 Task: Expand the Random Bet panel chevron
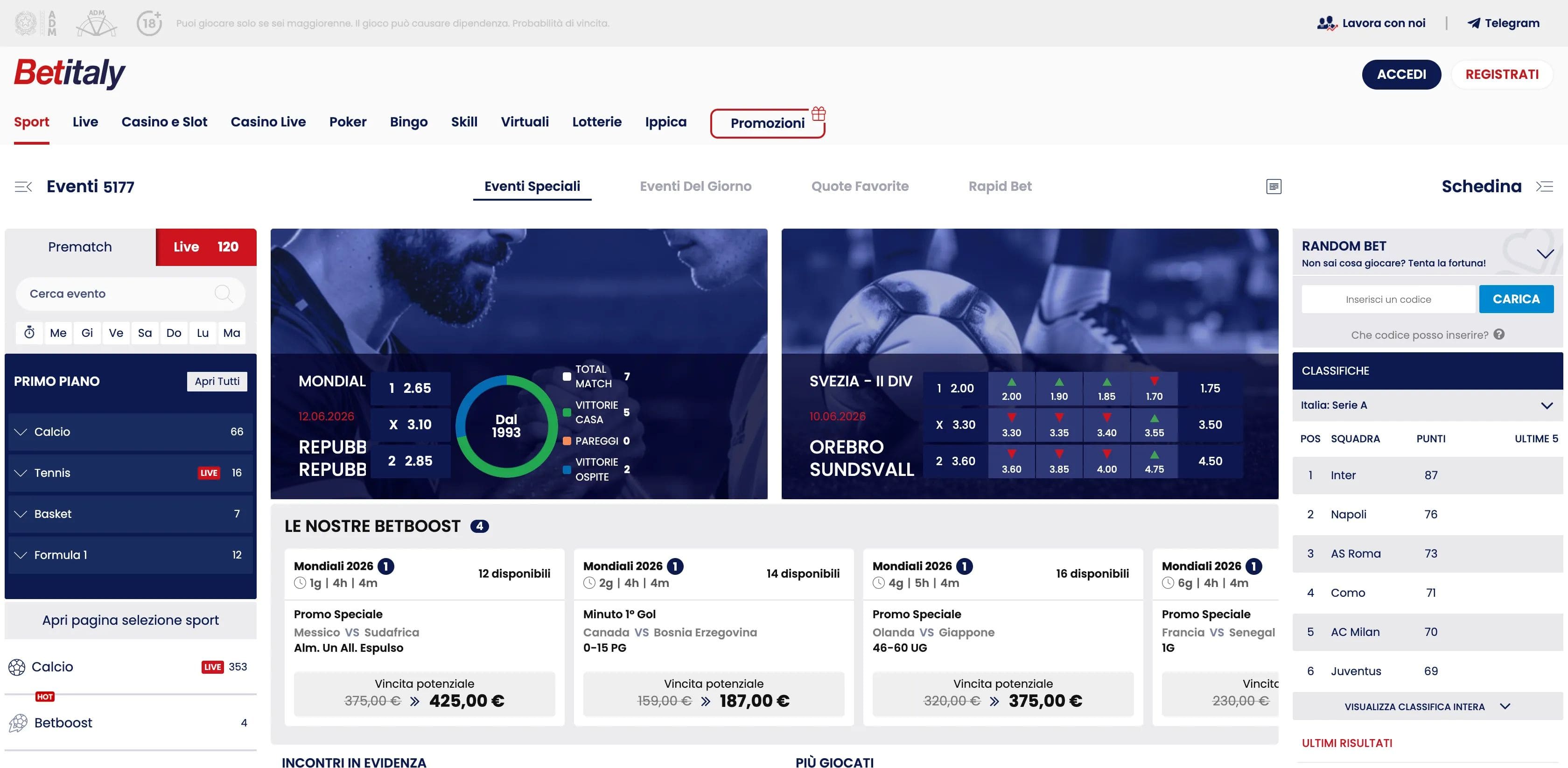coord(1545,254)
